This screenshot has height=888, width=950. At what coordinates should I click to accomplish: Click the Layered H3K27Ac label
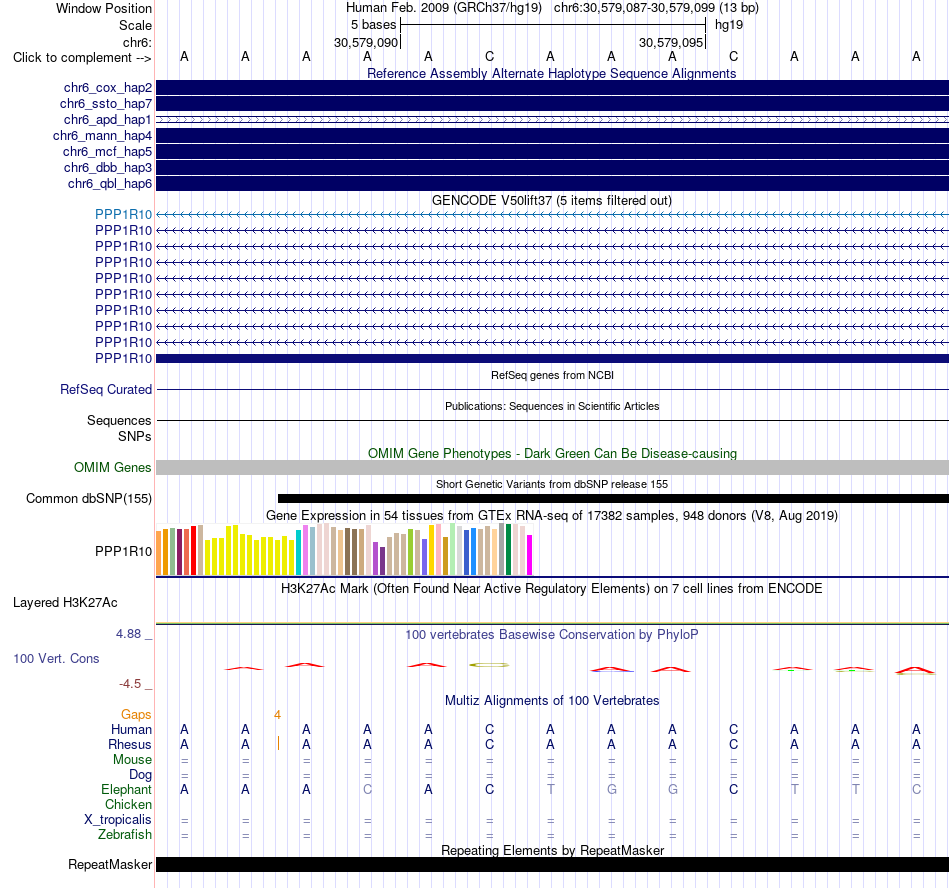click(x=65, y=603)
